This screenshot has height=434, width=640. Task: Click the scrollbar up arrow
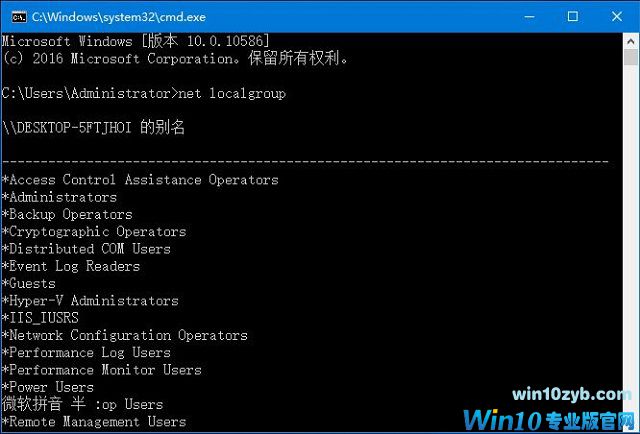631,41
